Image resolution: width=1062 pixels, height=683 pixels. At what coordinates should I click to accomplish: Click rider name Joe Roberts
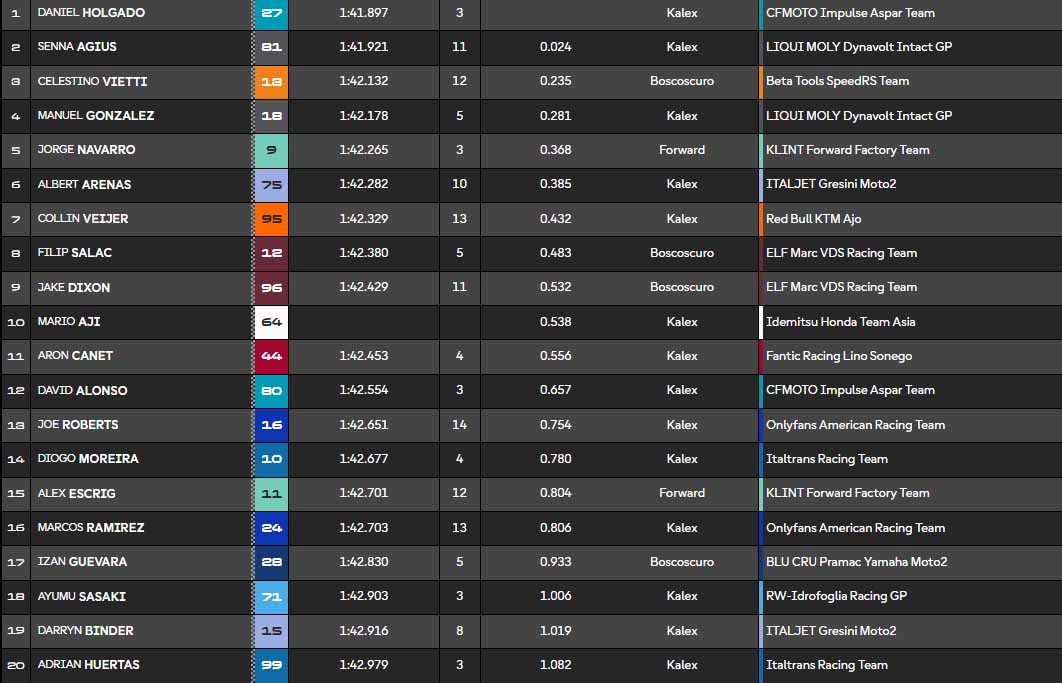pyautogui.click(x=78, y=425)
